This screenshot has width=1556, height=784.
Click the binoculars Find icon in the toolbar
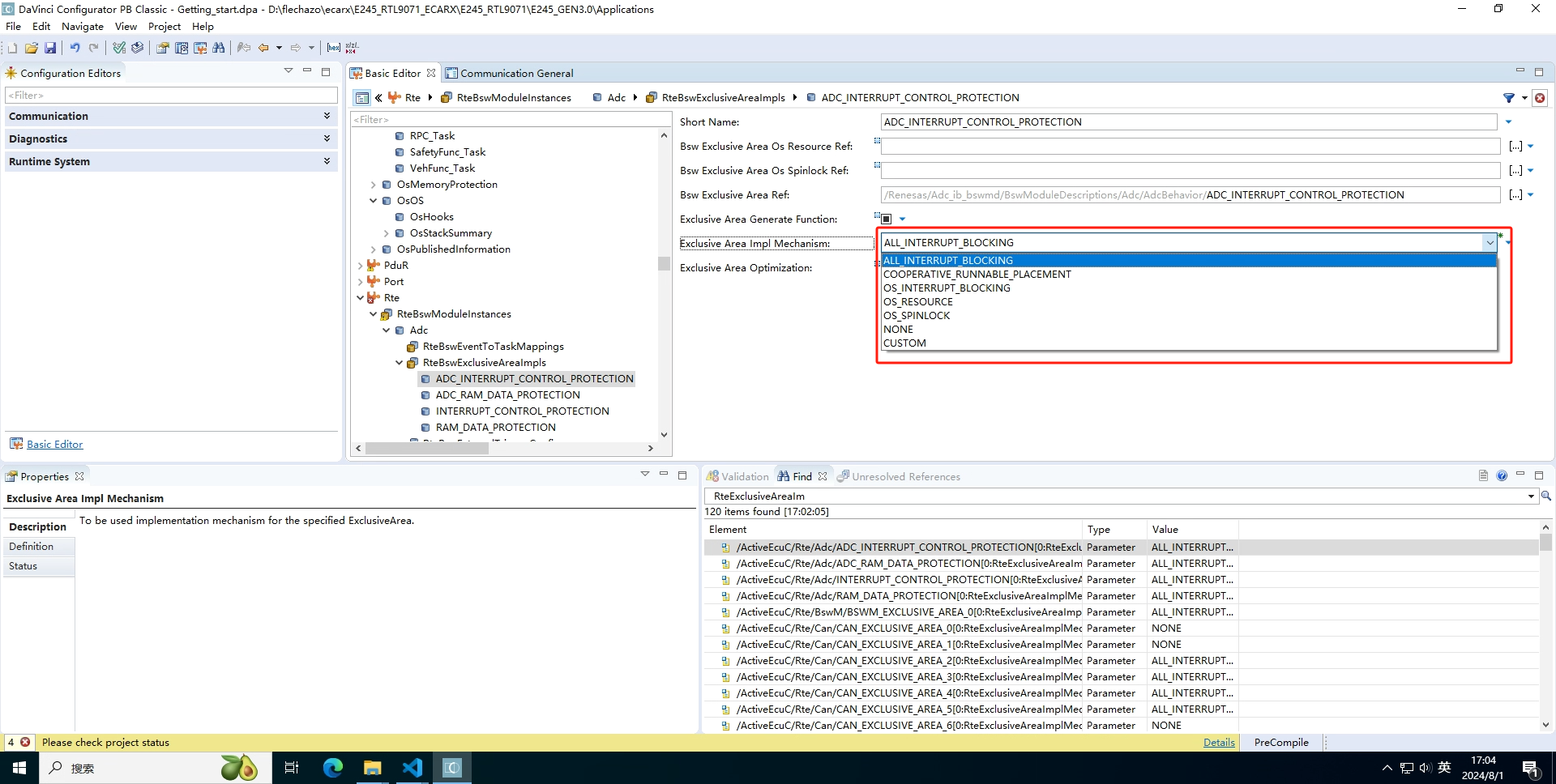[x=218, y=49]
